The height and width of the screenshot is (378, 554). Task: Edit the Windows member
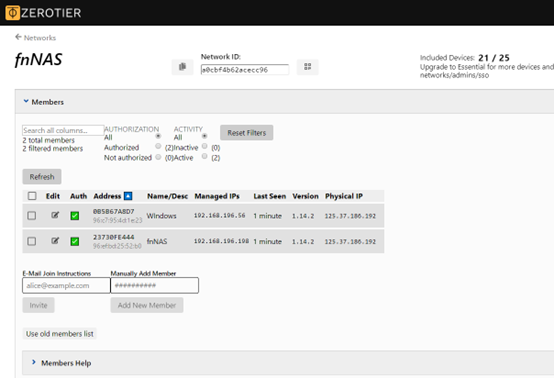[x=55, y=215]
